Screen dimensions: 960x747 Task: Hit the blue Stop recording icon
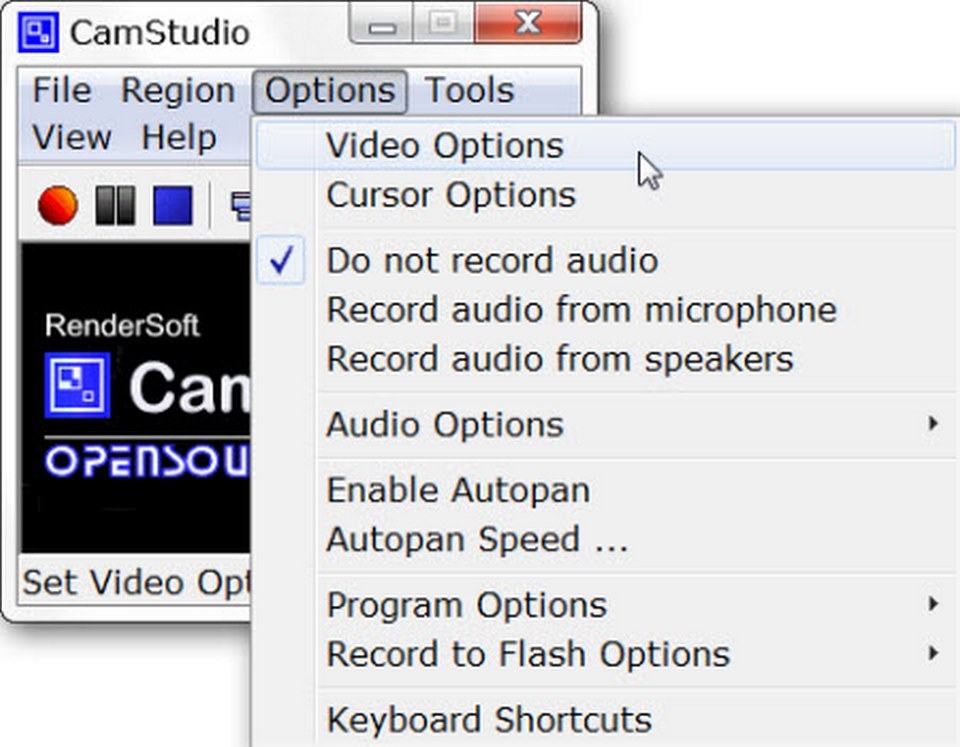[x=172, y=206]
